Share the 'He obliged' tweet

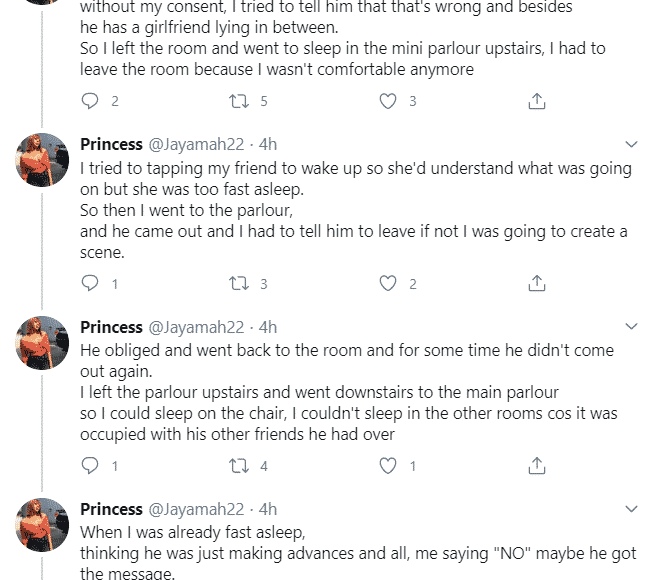(x=536, y=466)
